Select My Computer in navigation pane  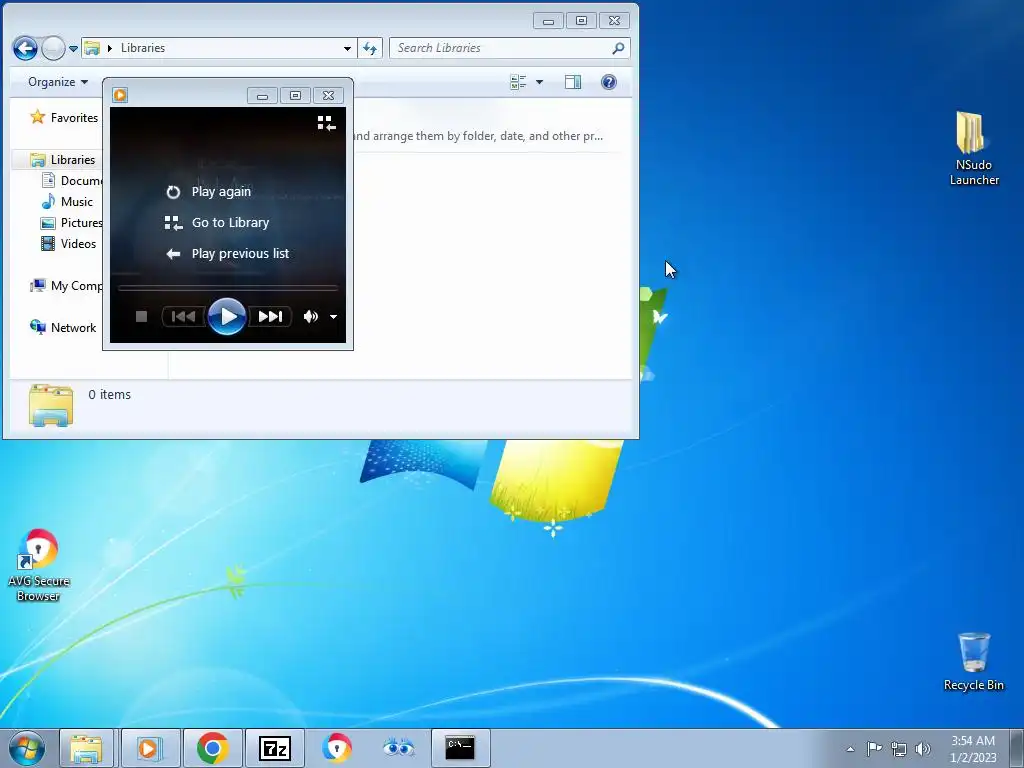[66, 285]
